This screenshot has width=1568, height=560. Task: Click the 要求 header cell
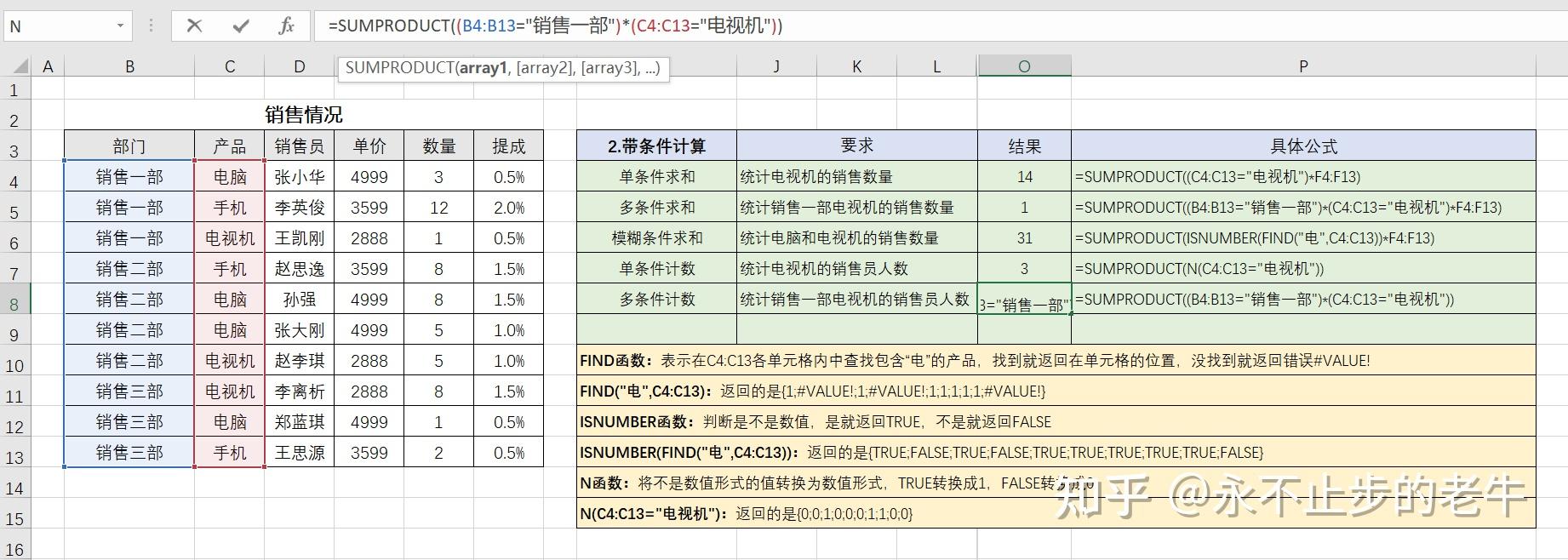857,146
